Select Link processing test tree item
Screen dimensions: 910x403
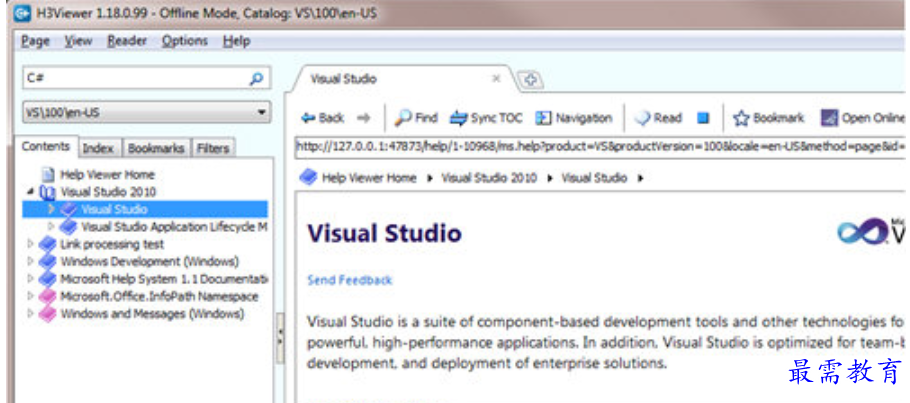click(111, 244)
